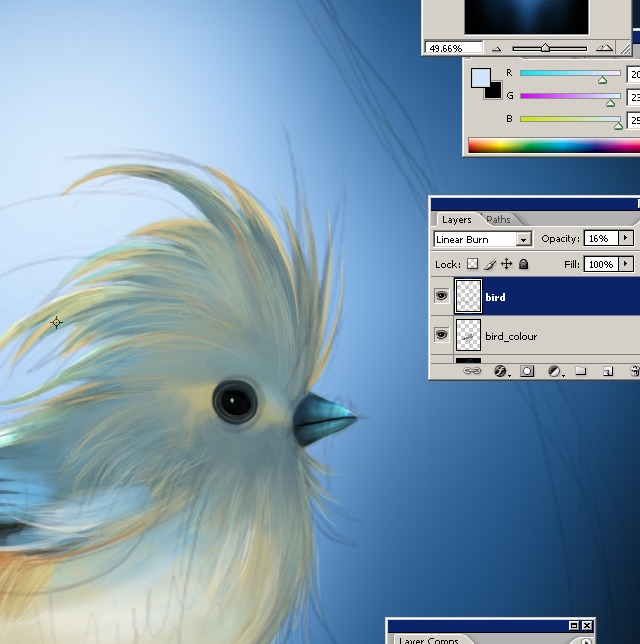Click the create new layer icon
The width and height of the screenshot is (640, 644).
pyautogui.click(x=608, y=372)
